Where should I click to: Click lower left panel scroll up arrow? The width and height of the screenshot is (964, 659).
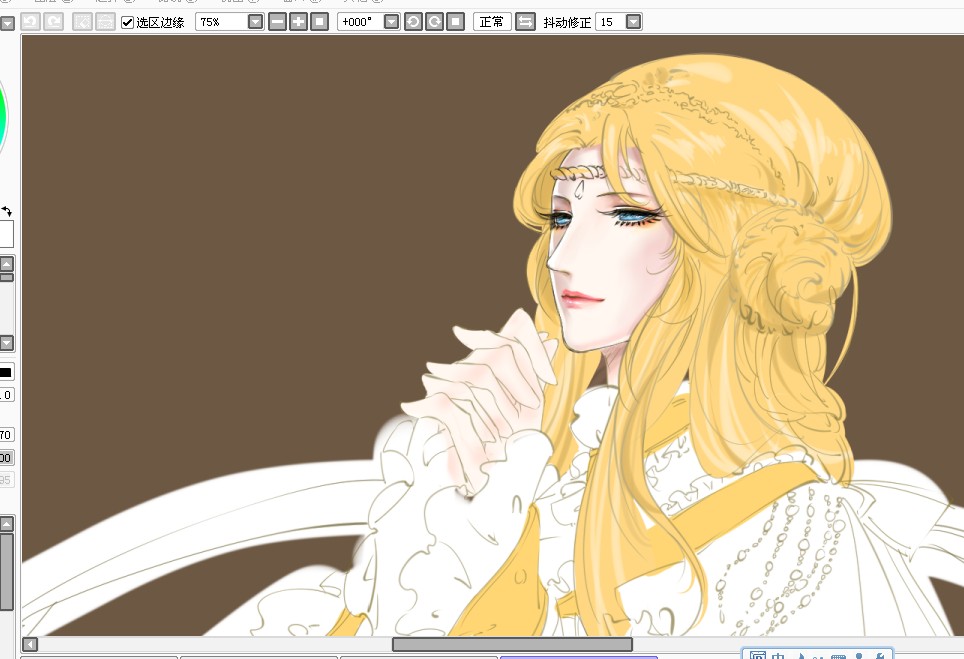pyautogui.click(x=6, y=524)
